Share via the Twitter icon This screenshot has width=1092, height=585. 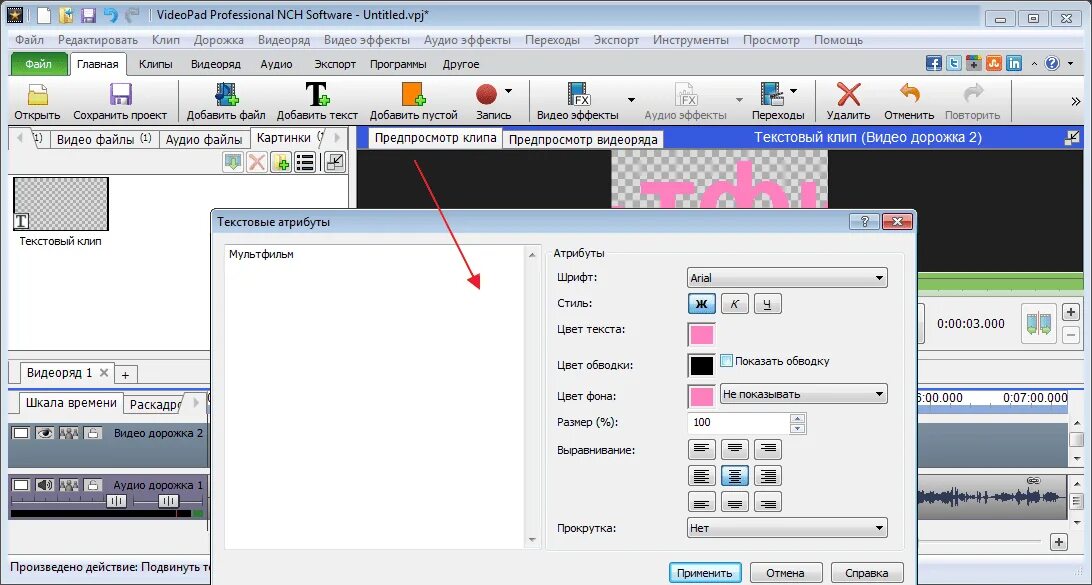coord(953,63)
